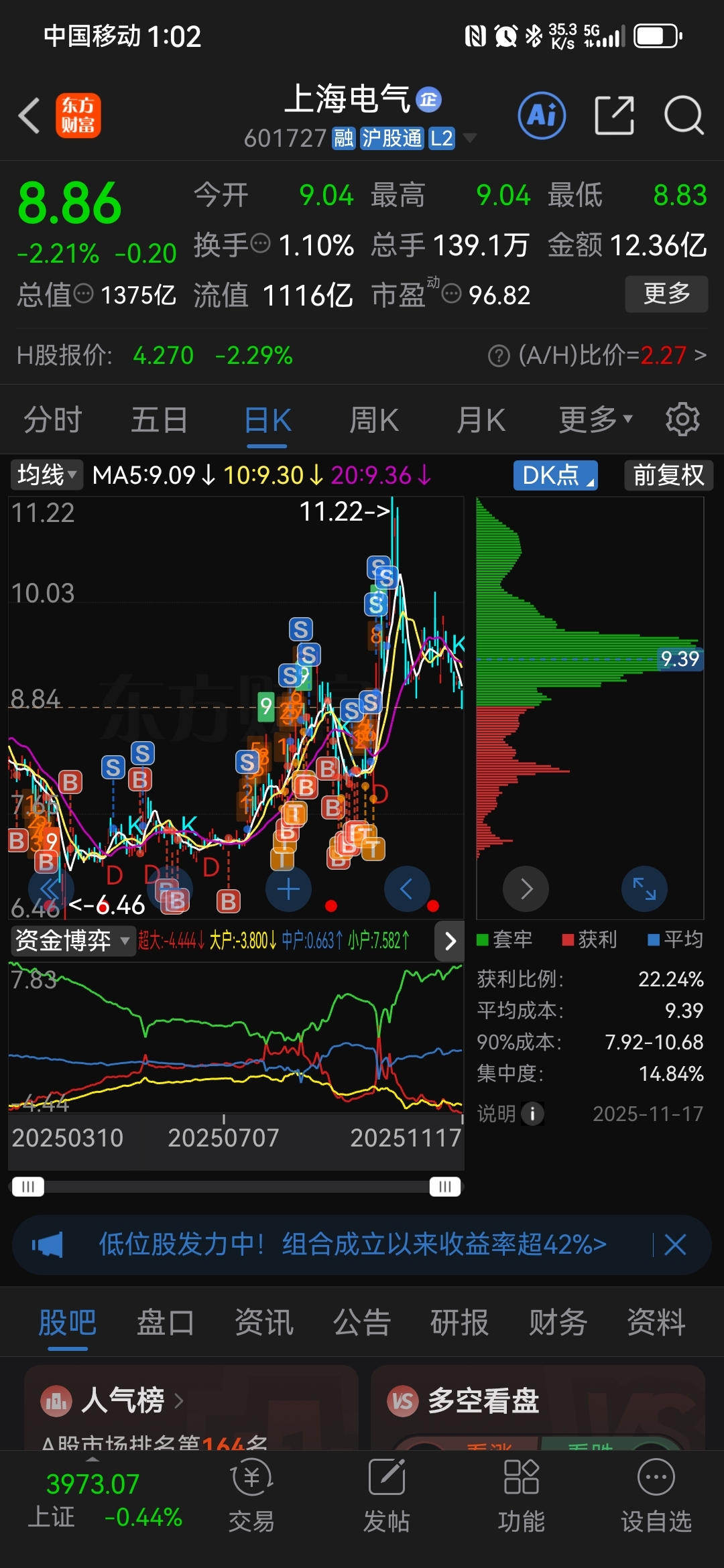Open 多空看盘 VS icon
Image resolution: width=724 pixels, height=1568 pixels.
click(403, 1400)
